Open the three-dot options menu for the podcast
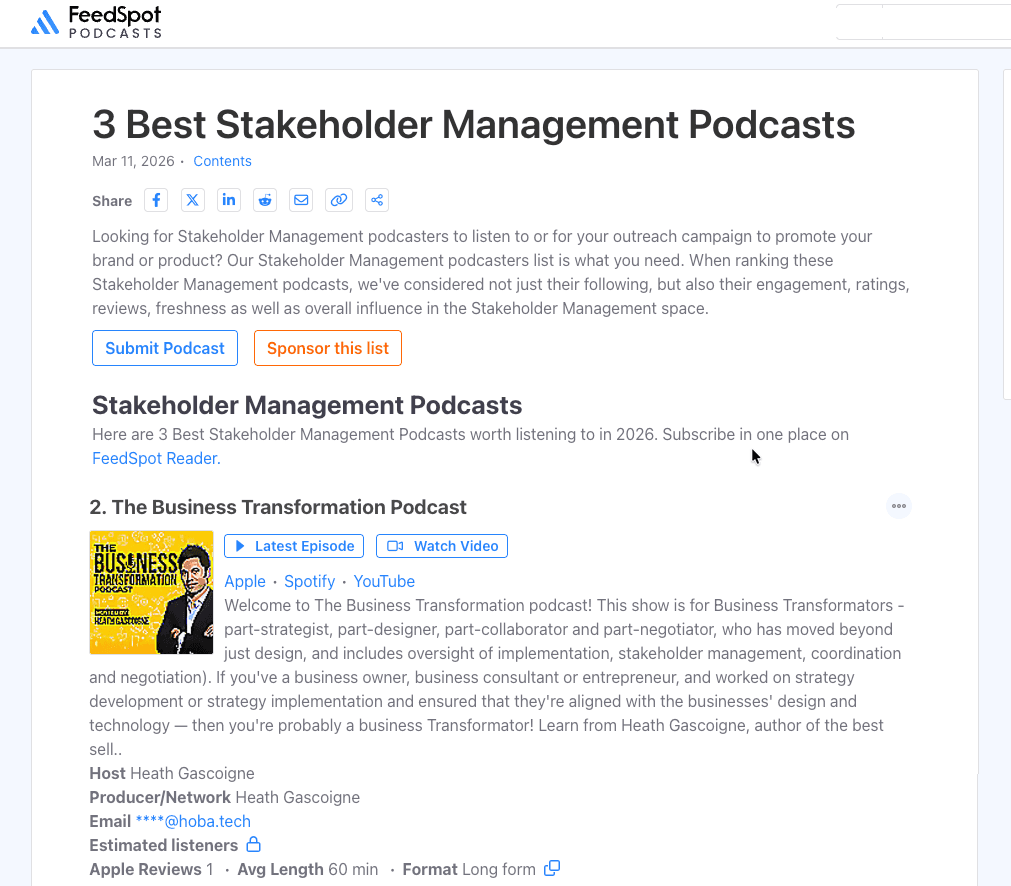The width and height of the screenshot is (1011, 886). [898, 506]
